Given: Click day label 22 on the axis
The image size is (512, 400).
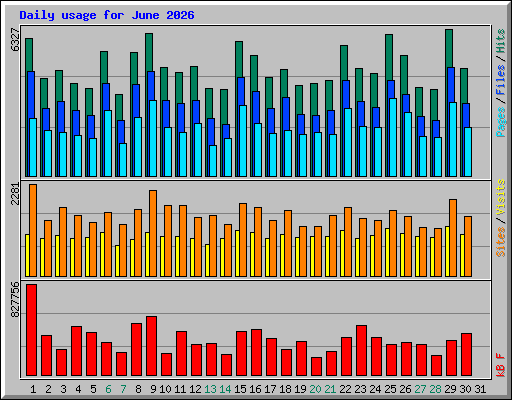Looking at the screenshot, I should [x=345, y=389].
